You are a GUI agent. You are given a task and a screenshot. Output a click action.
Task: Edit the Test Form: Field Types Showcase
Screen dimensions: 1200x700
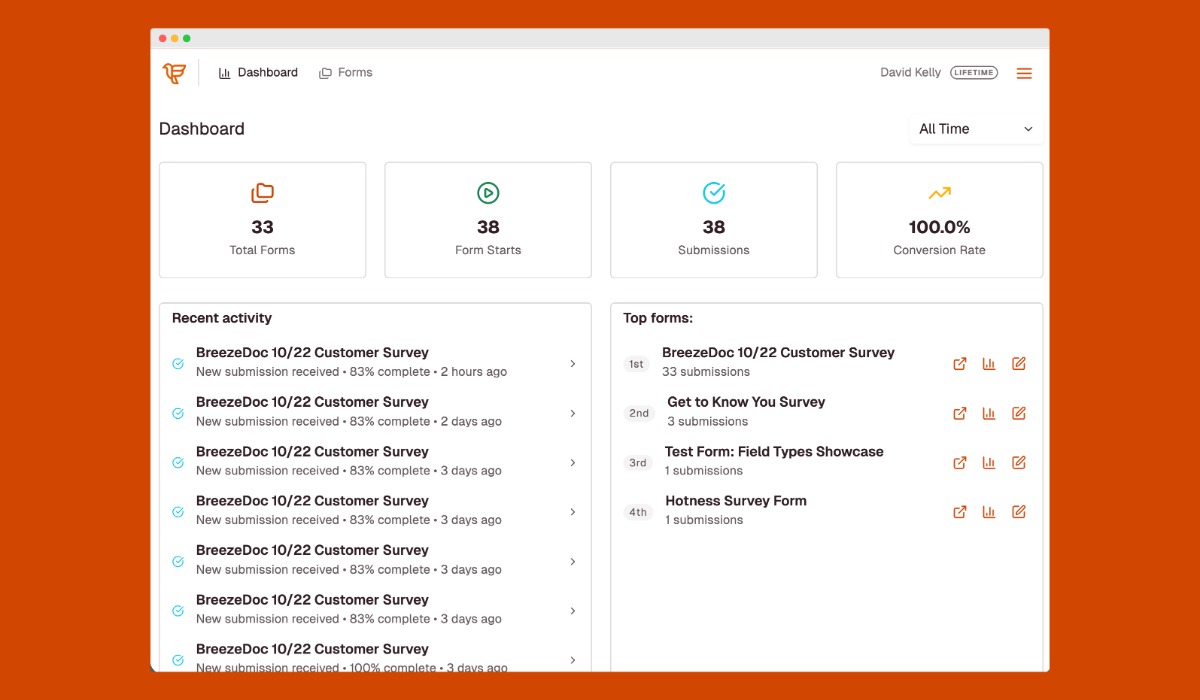coord(1019,462)
